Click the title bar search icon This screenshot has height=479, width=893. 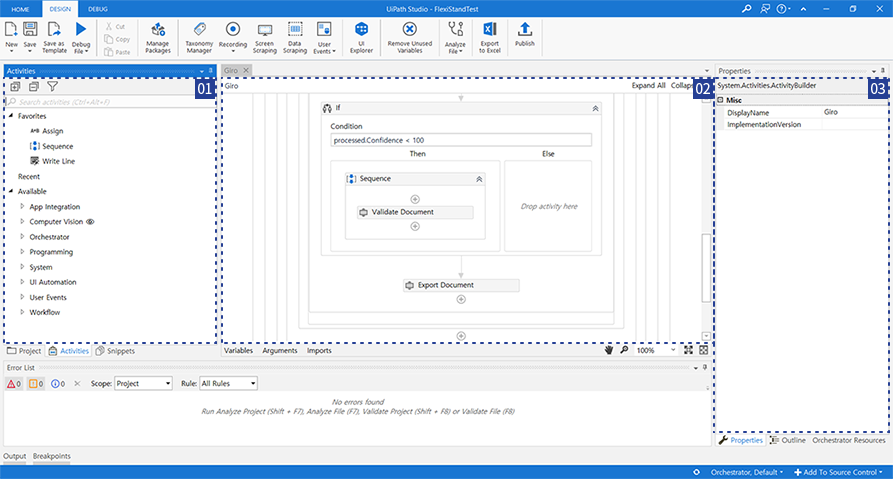[x=747, y=9]
